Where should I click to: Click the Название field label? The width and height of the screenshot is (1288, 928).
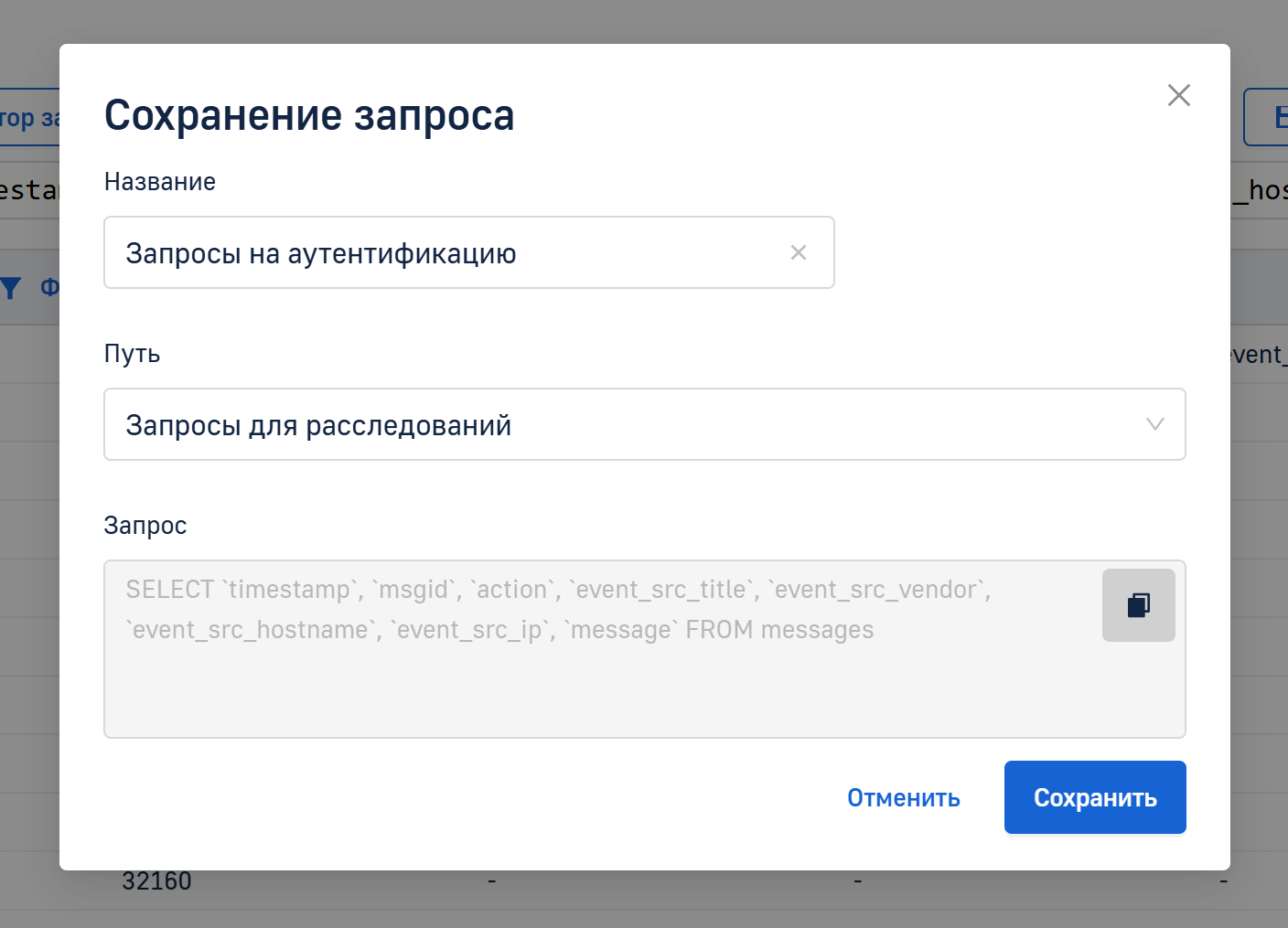click(x=160, y=182)
